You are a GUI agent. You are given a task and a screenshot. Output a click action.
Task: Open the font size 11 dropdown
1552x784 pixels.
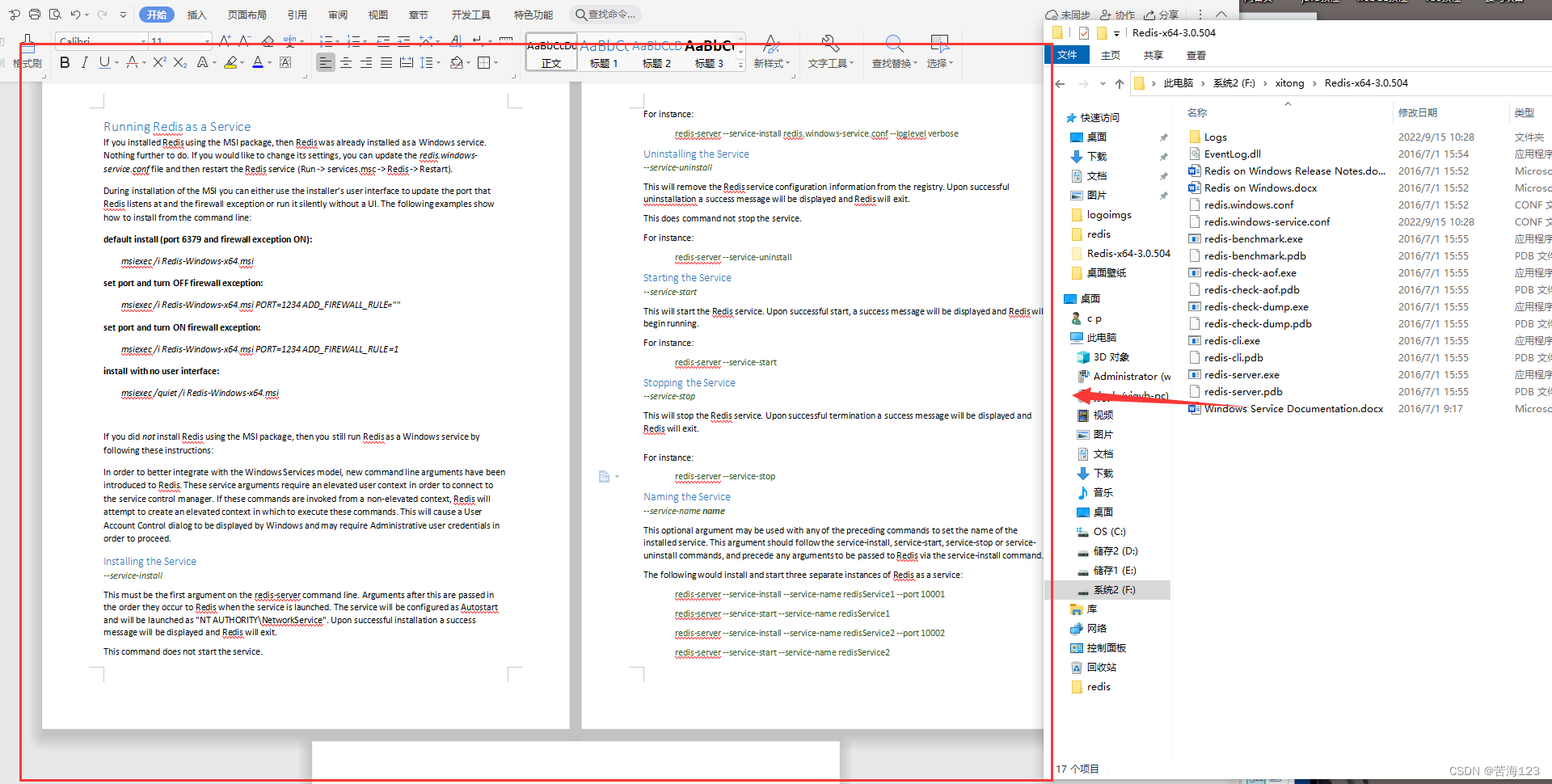point(208,40)
